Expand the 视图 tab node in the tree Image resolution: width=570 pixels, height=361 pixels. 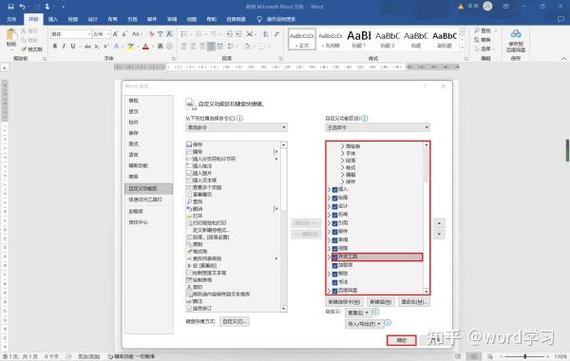coord(329,248)
